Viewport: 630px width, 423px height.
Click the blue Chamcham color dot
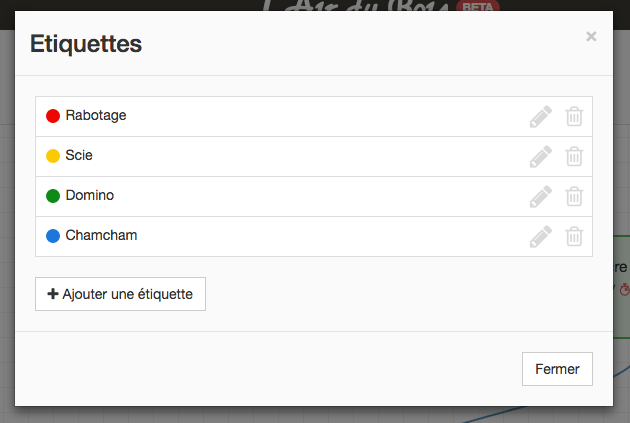coord(53,236)
